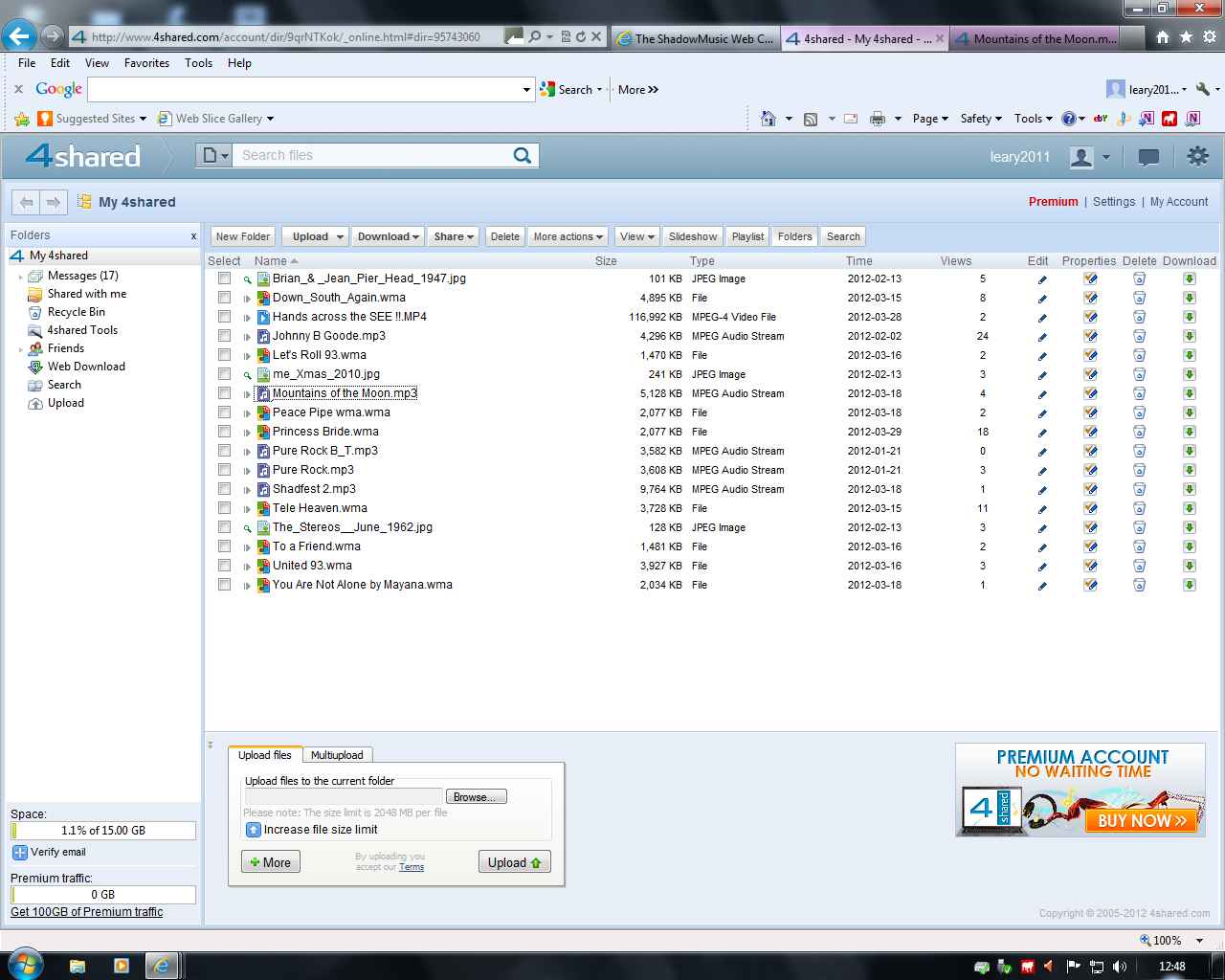Tick the checkbox for Shadfest 2.mp3
The image size is (1225, 980).
pos(224,489)
